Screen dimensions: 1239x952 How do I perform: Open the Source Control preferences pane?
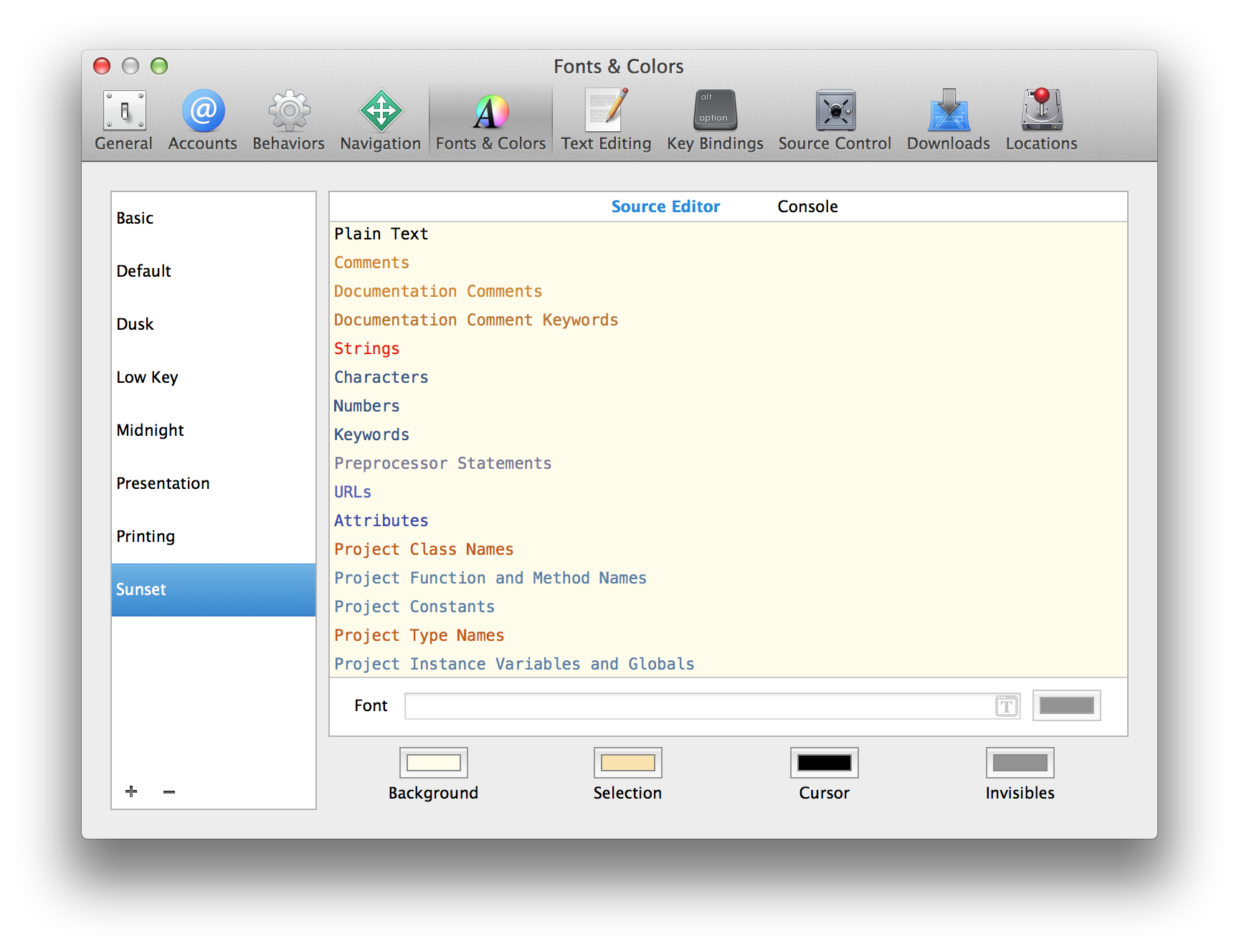pyautogui.click(x=835, y=120)
